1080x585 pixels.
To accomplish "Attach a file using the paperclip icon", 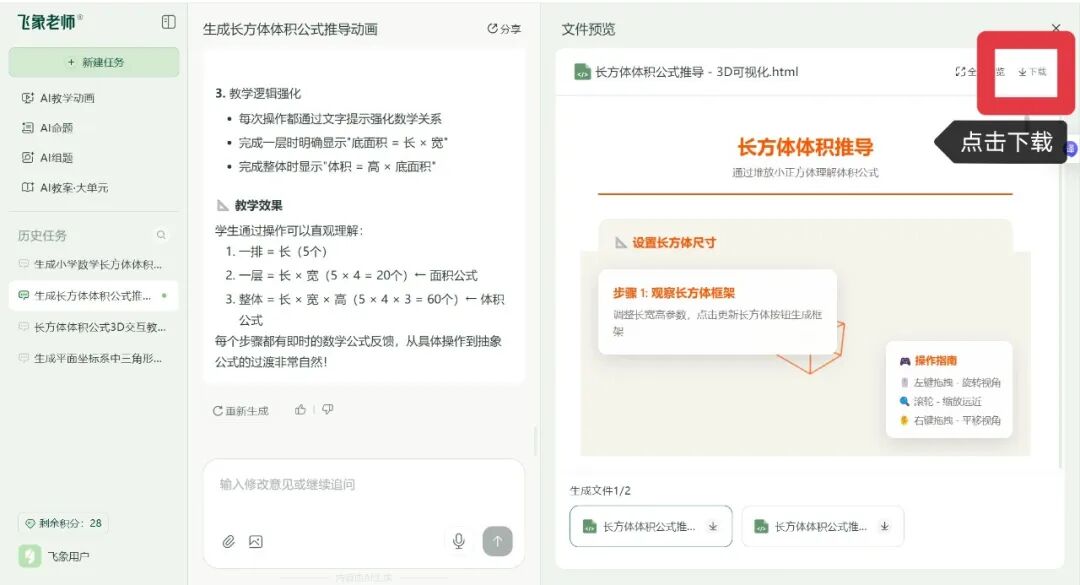I will [226, 541].
